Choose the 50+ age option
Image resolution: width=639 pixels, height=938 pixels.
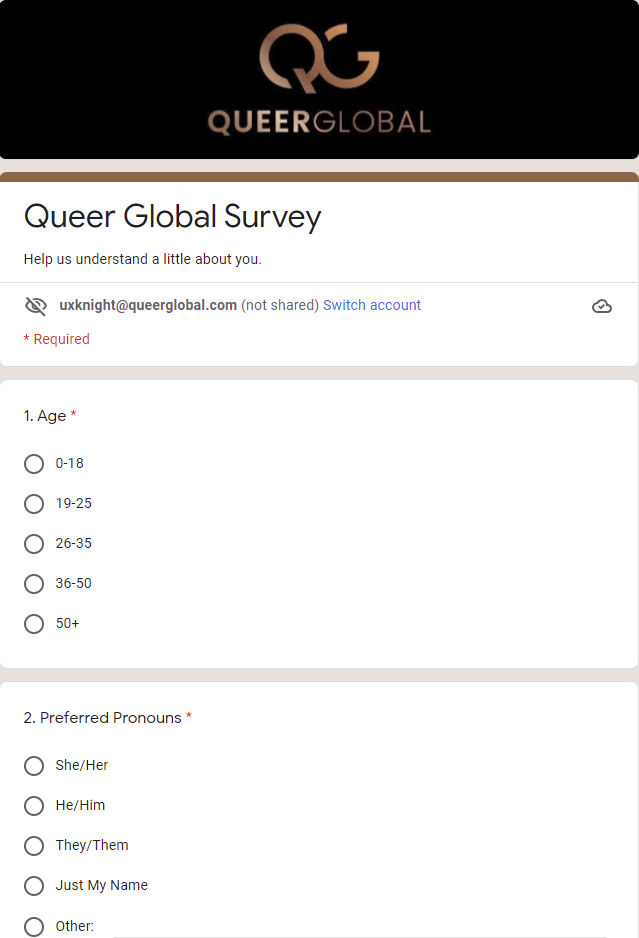(x=34, y=624)
